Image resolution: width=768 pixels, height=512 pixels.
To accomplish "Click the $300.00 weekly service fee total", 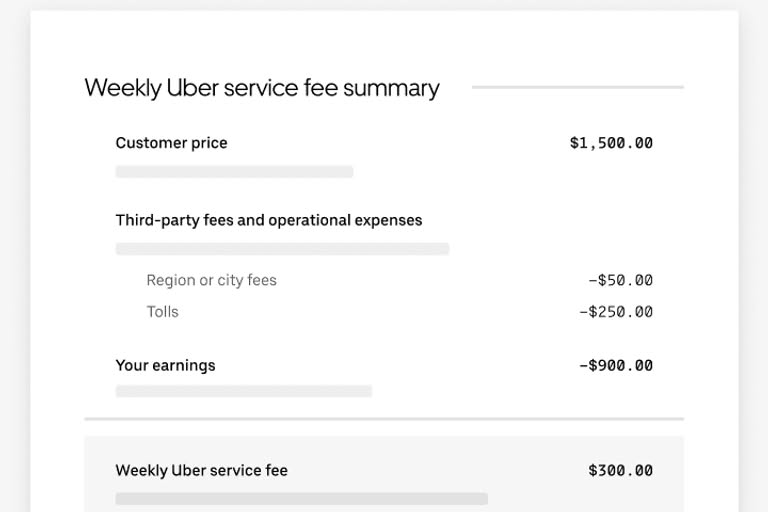I will click(x=620, y=470).
